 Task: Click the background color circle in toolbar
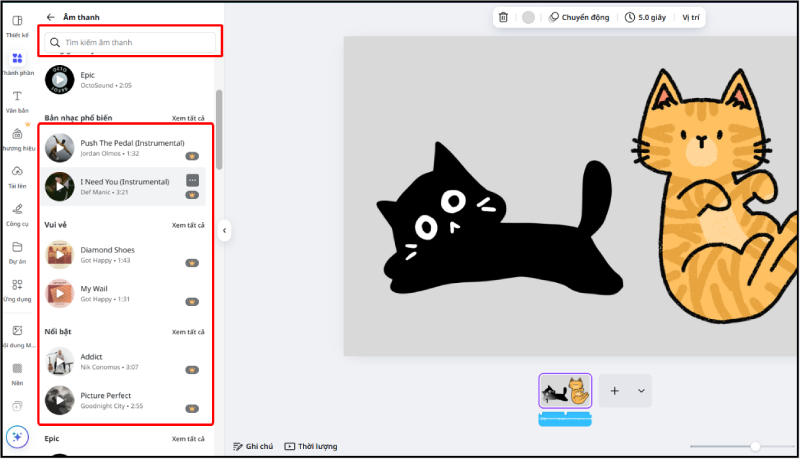pyautogui.click(x=528, y=17)
